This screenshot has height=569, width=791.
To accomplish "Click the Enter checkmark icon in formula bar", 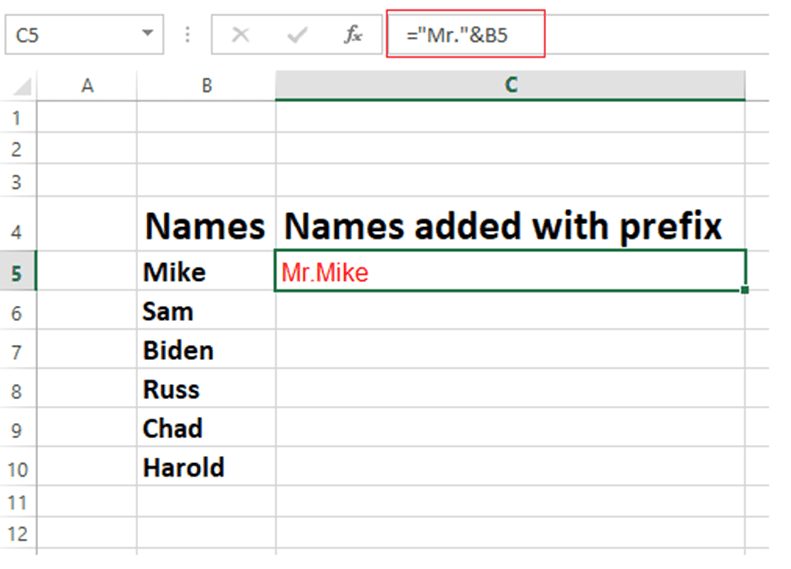I will click(297, 34).
